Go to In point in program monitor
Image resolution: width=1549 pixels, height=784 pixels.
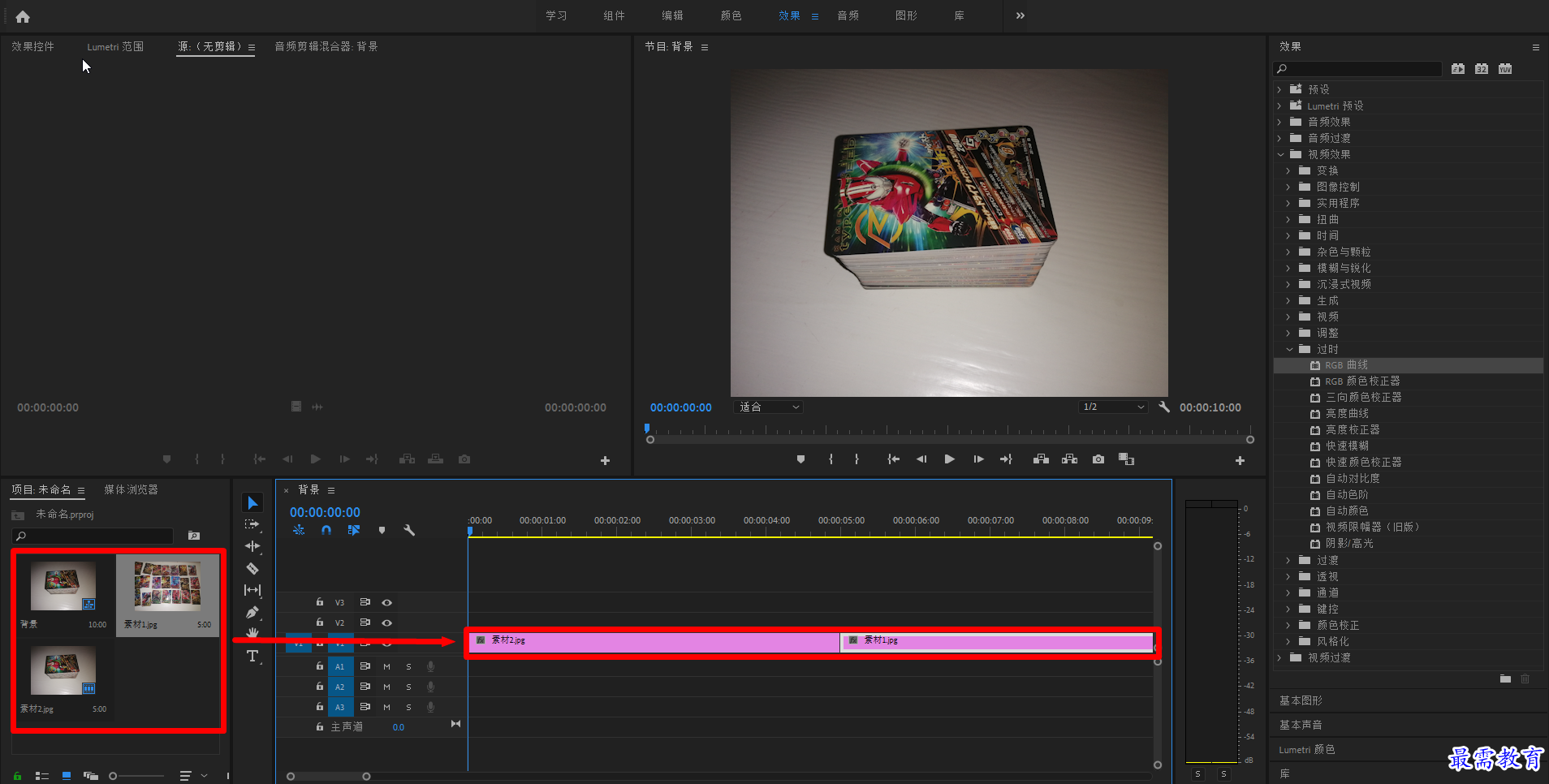[x=893, y=459]
